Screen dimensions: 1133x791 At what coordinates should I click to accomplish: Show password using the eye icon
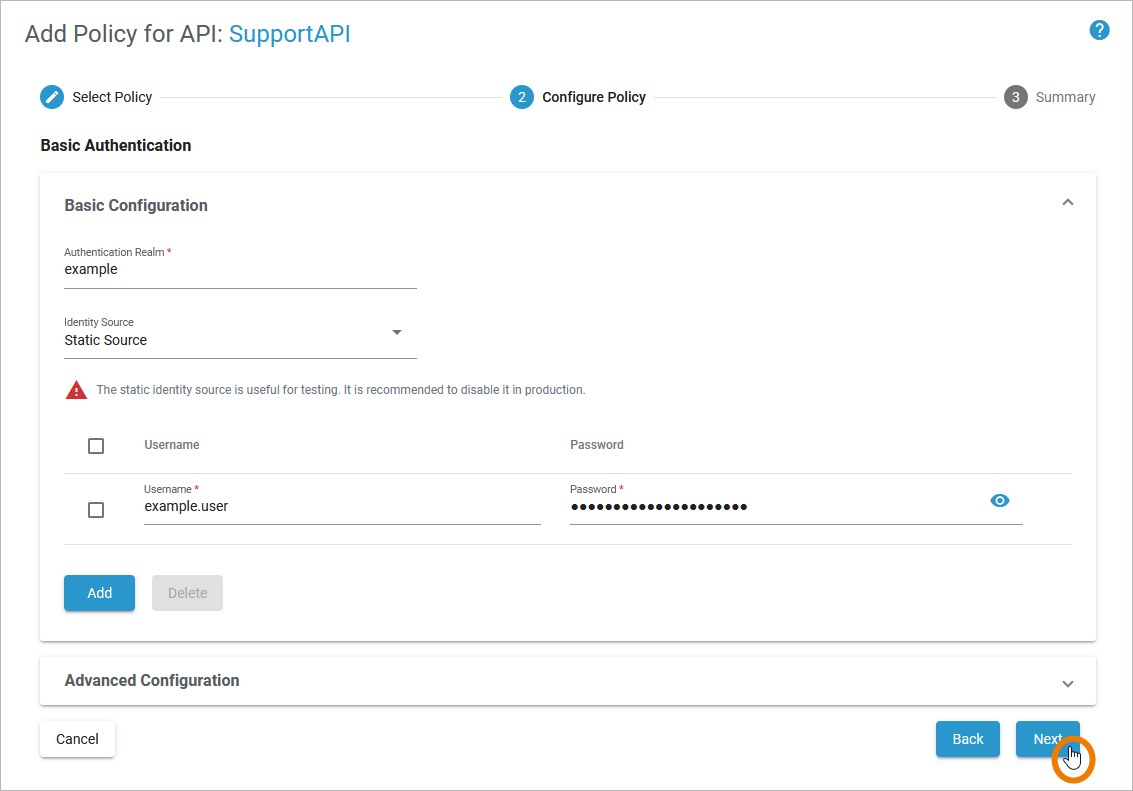[x=999, y=501]
